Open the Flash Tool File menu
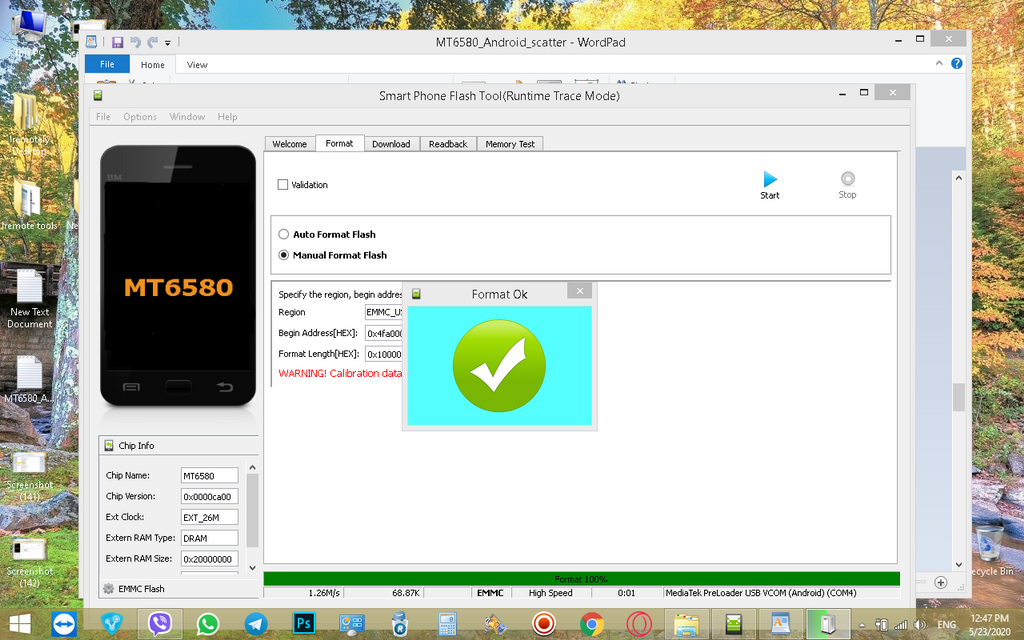This screenshot has height=640, width=1024. pyautogui.click(x=103, y=117)
